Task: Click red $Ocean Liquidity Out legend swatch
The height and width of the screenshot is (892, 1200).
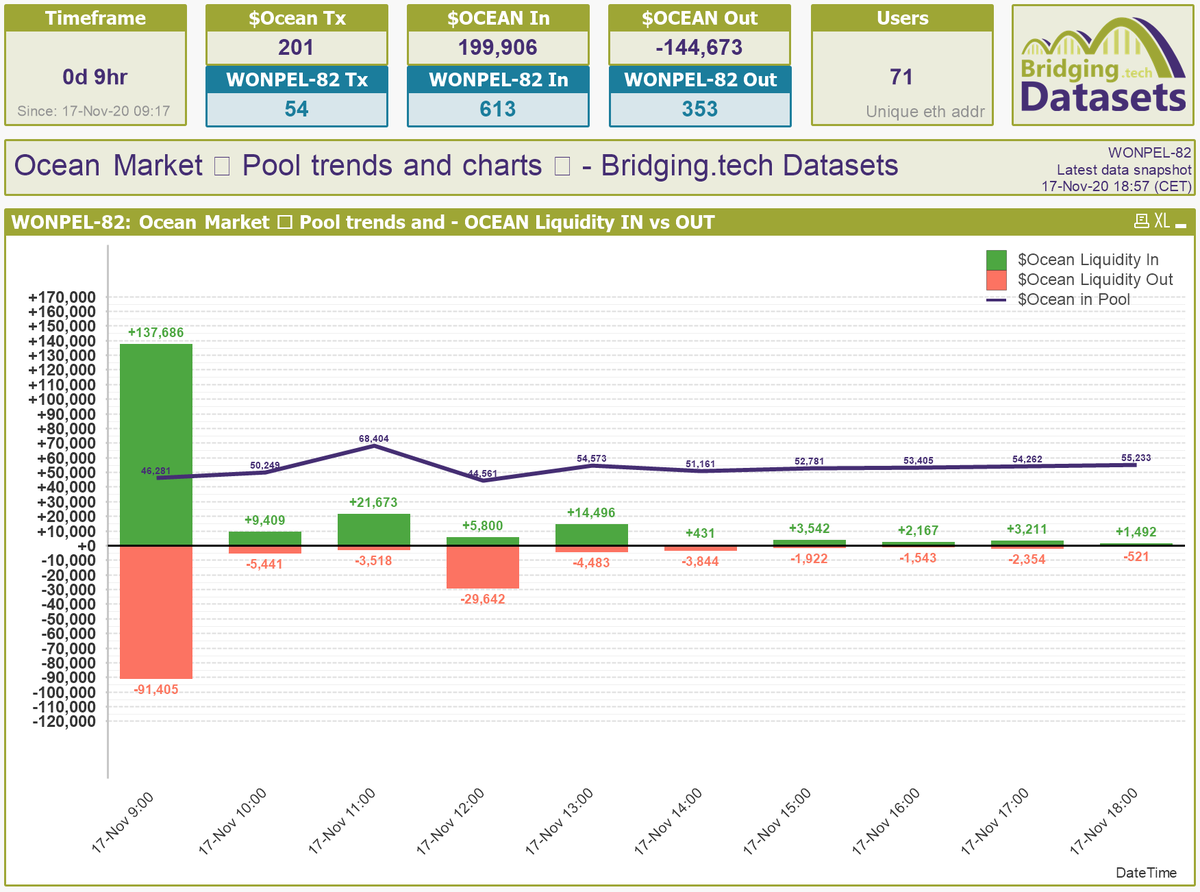Action: click(998, 280)
